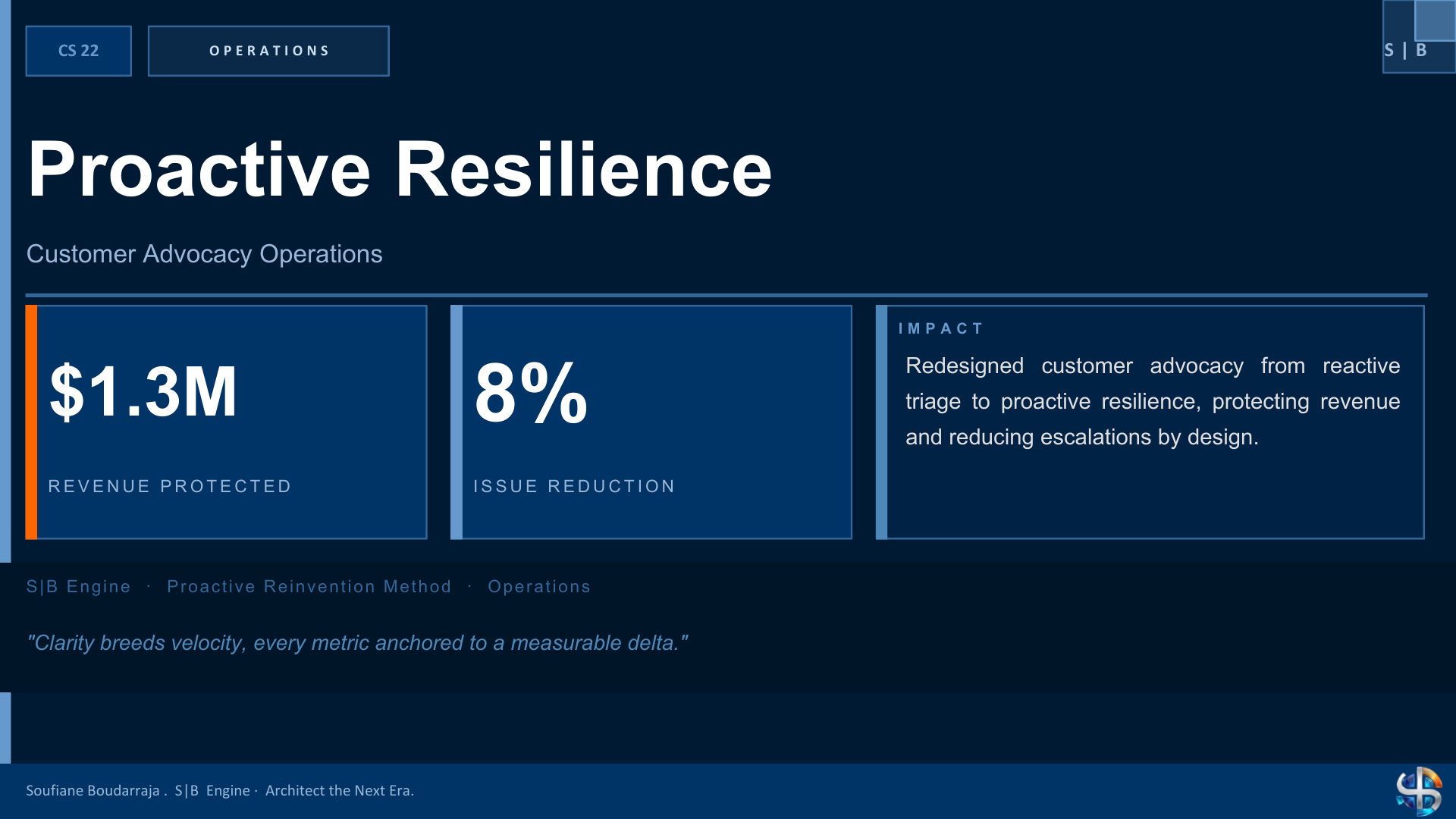Click the S|B Engine logo icon

(1419, 791)
